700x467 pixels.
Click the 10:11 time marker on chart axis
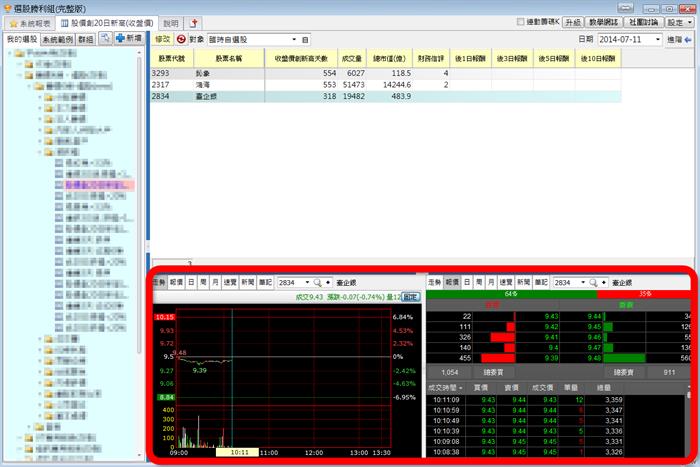point(238,452)
